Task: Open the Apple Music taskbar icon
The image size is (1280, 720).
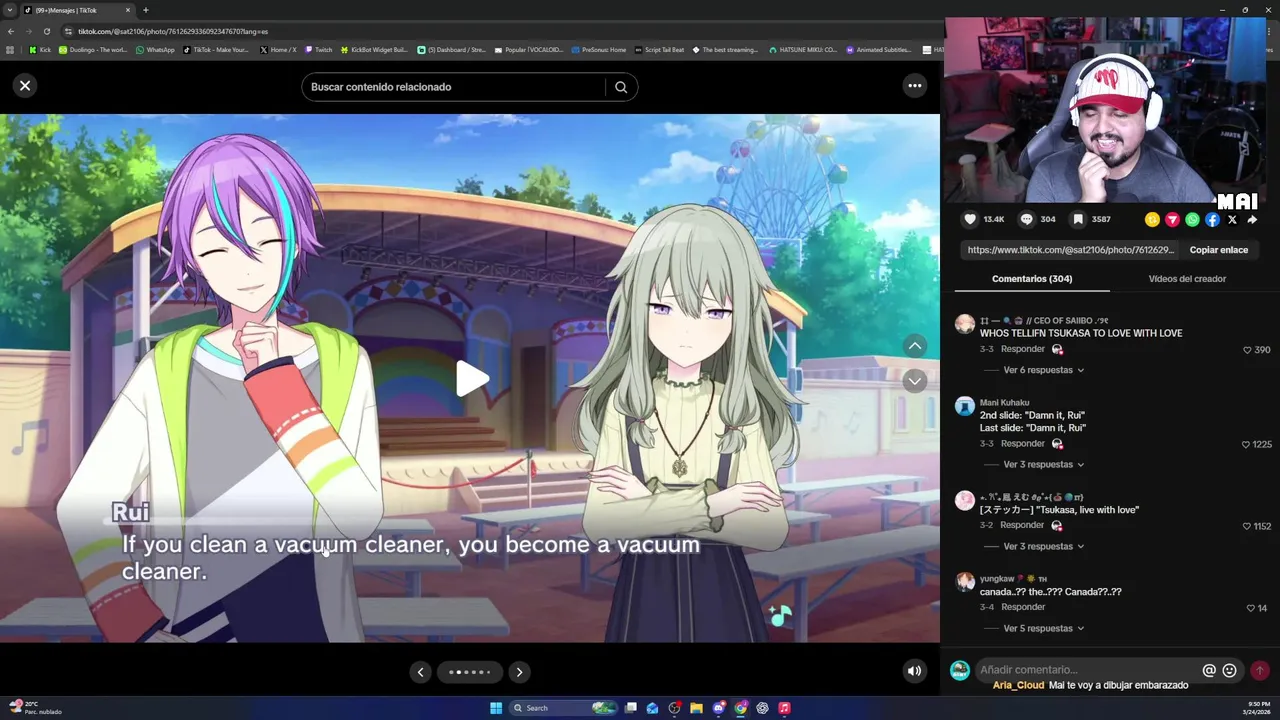Action: pos(784,708)
